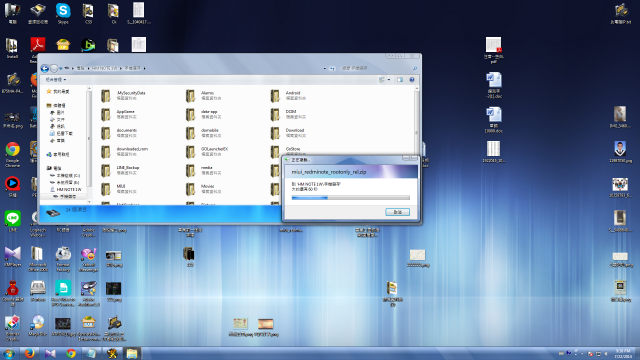Screen dimensions: 640x360
Task: Open the .MySecurityData folder
Action: point(124,96)
